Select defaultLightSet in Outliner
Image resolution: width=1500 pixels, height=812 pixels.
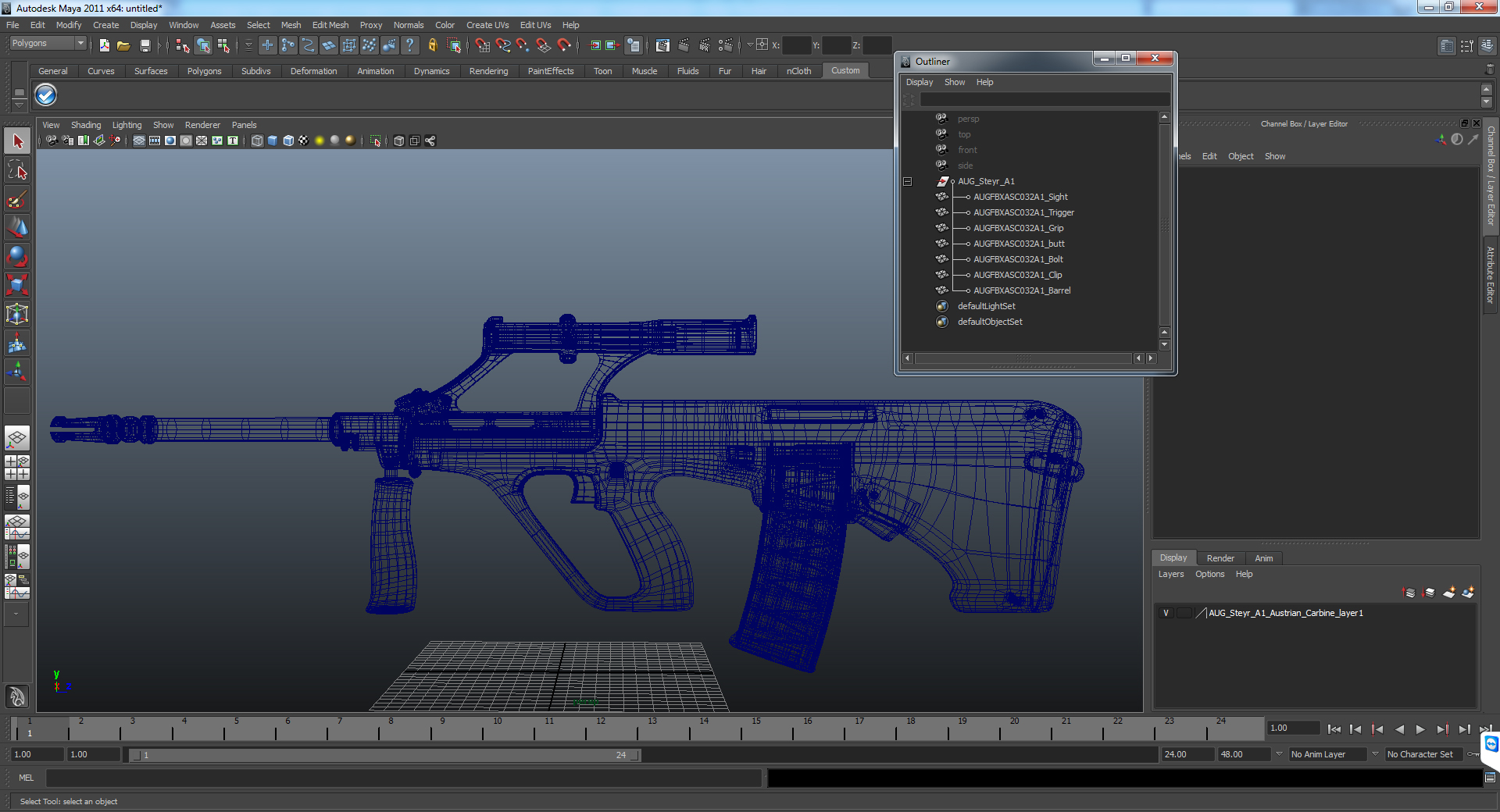[x=987, y=306]
